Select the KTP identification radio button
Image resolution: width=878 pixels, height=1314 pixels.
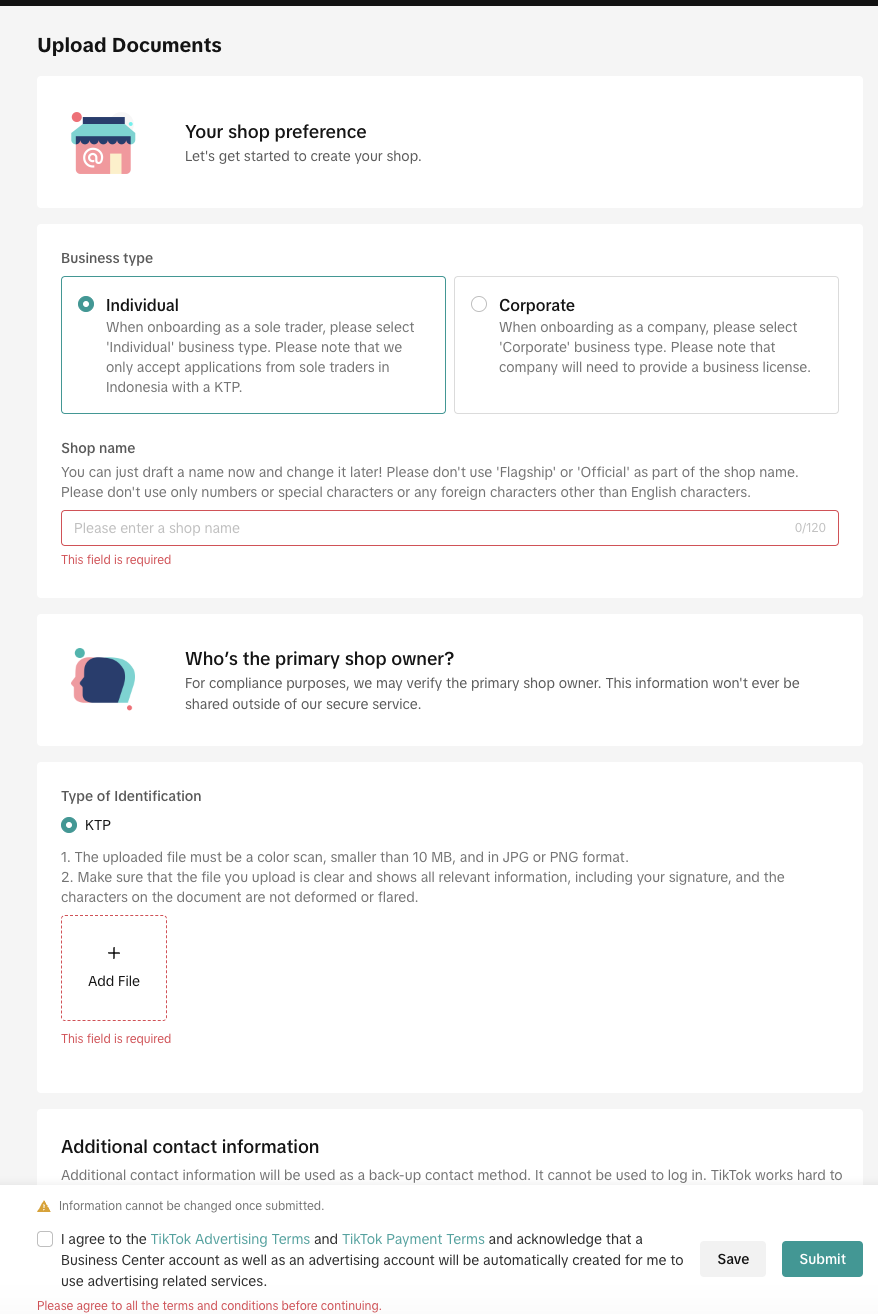69,825
